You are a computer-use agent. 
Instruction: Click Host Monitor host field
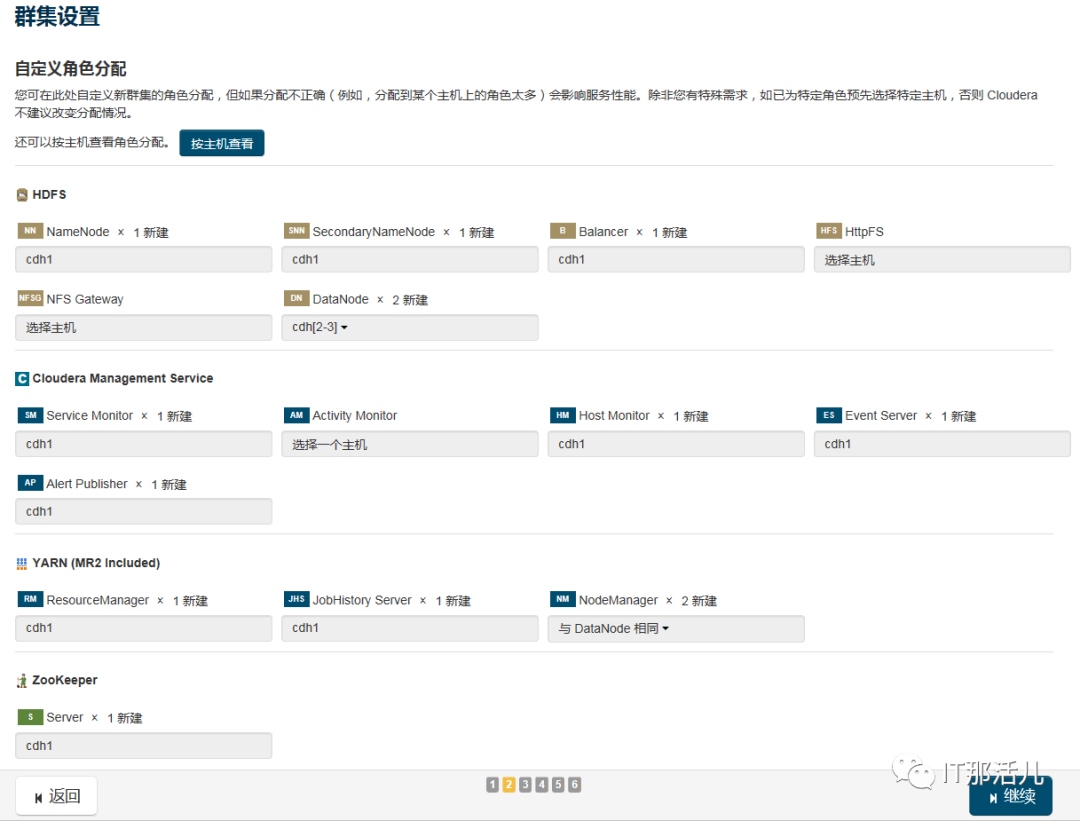(x=676, y=444)
